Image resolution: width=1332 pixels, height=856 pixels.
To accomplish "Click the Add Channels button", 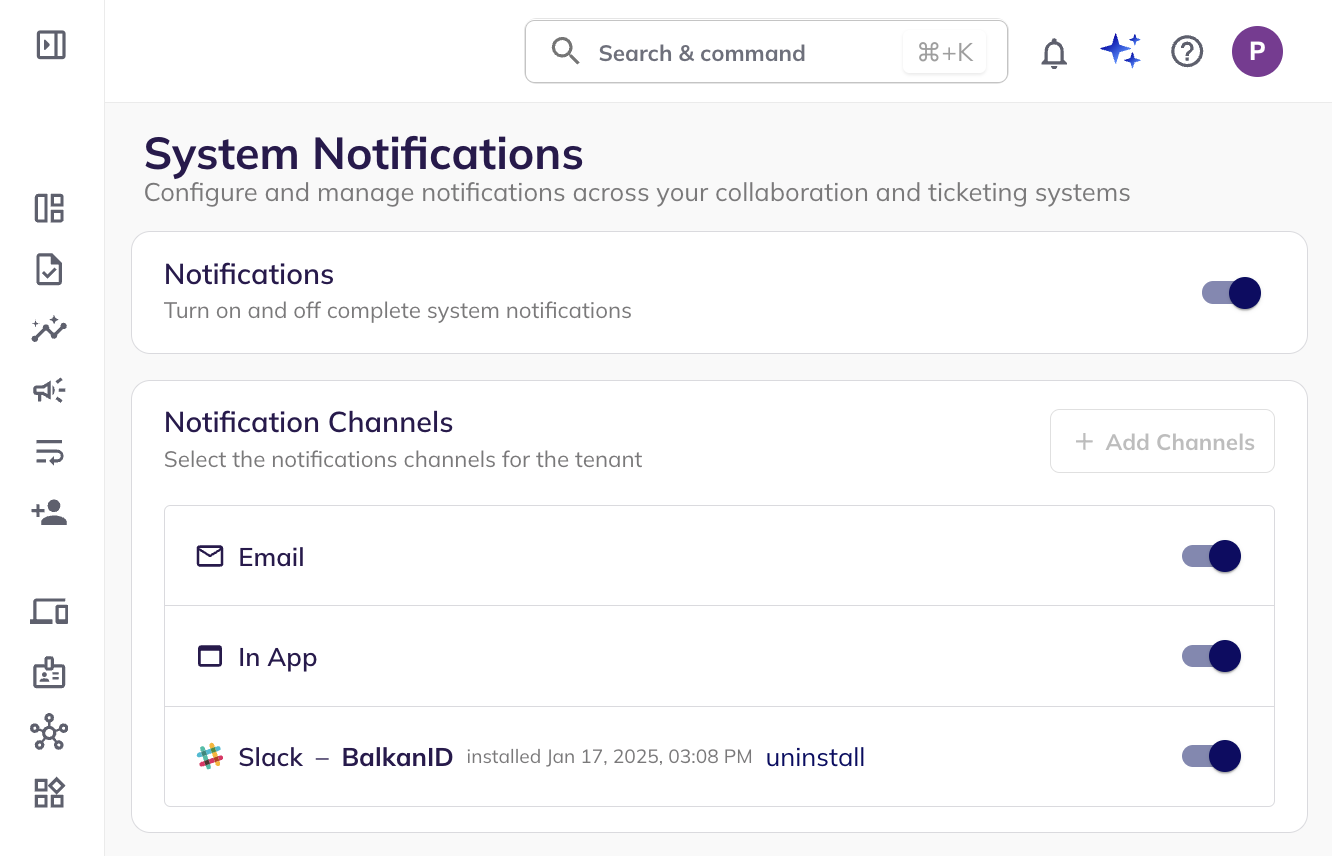I will tap(1162, 441).
